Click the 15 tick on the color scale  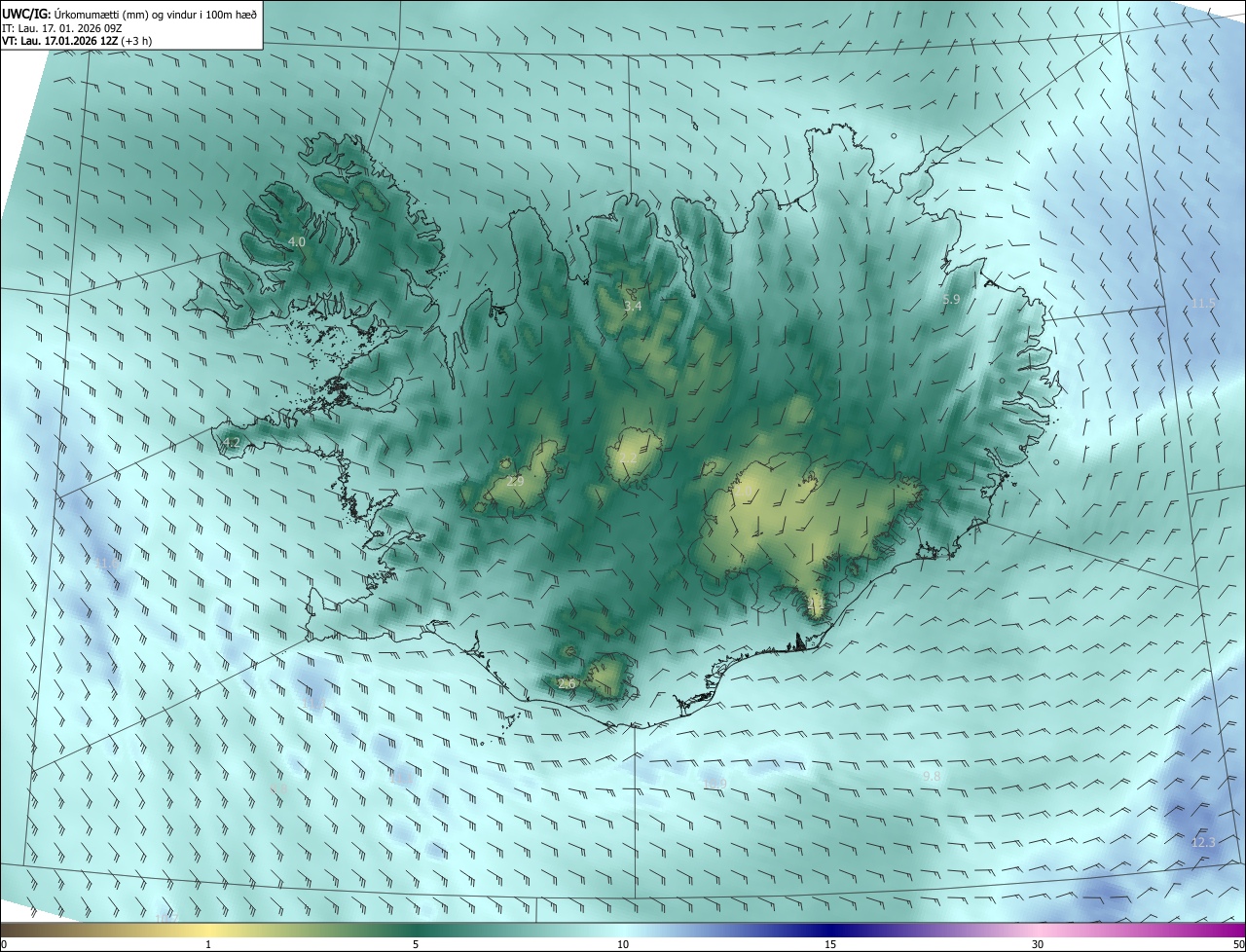pyautogui.click(x=830, y=944)
